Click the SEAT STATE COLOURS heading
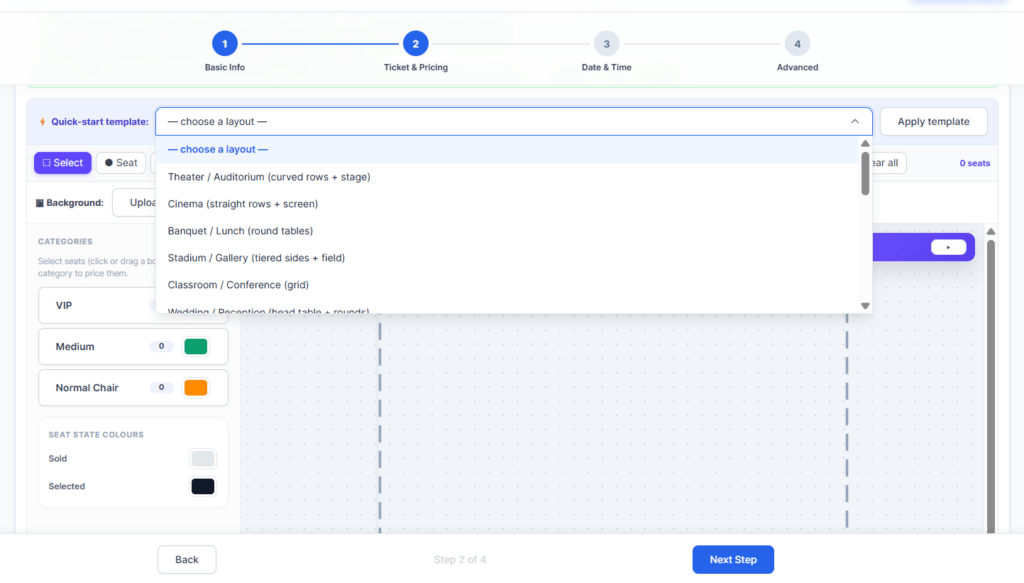 coord(96,435)
